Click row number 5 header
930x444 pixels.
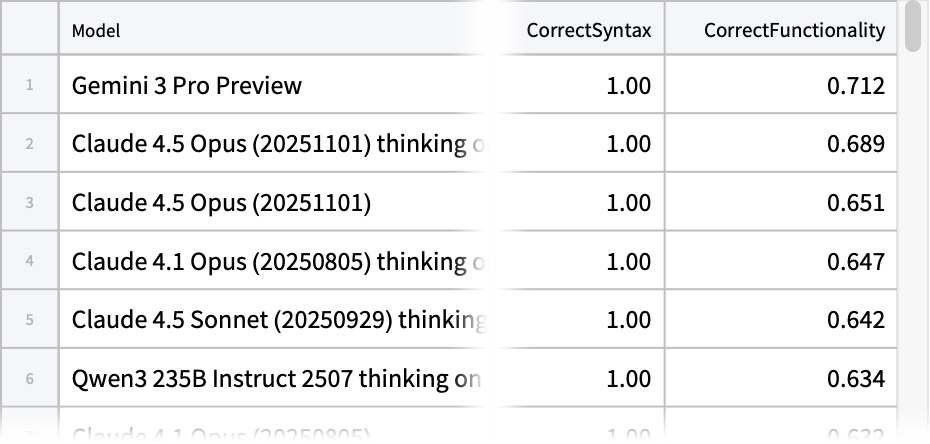pyautogui.click(x=29, y=320)
